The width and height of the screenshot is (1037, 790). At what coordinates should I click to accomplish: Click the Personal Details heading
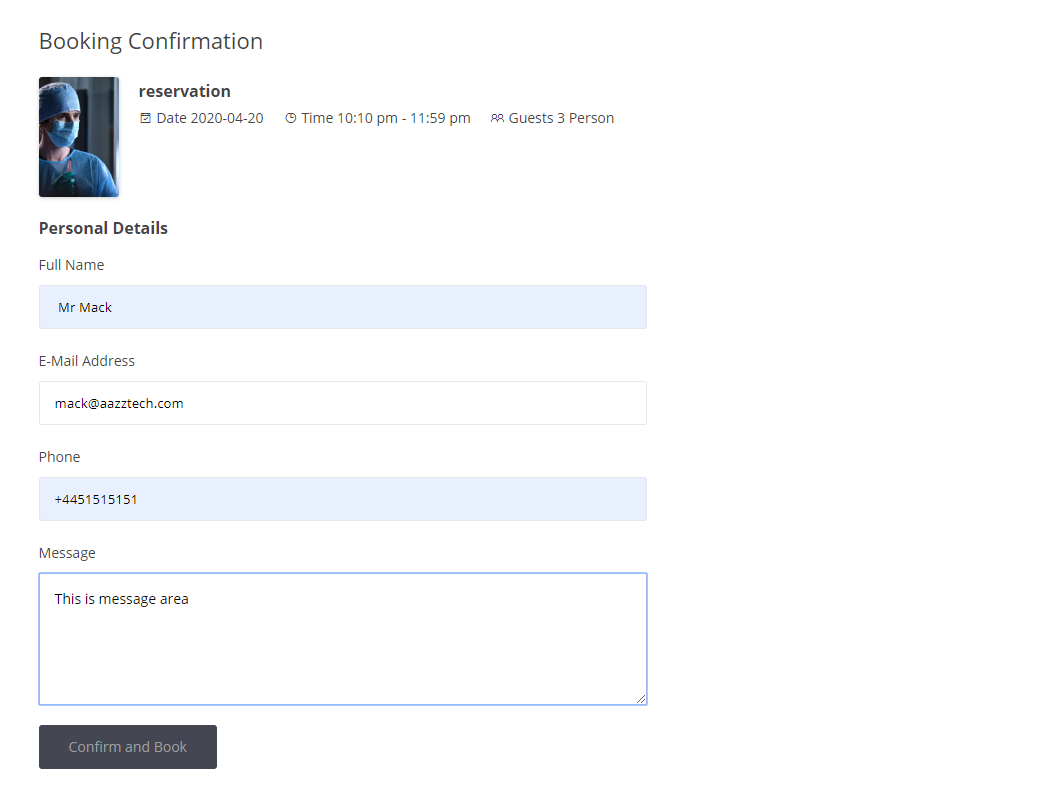tap(103, 228)
